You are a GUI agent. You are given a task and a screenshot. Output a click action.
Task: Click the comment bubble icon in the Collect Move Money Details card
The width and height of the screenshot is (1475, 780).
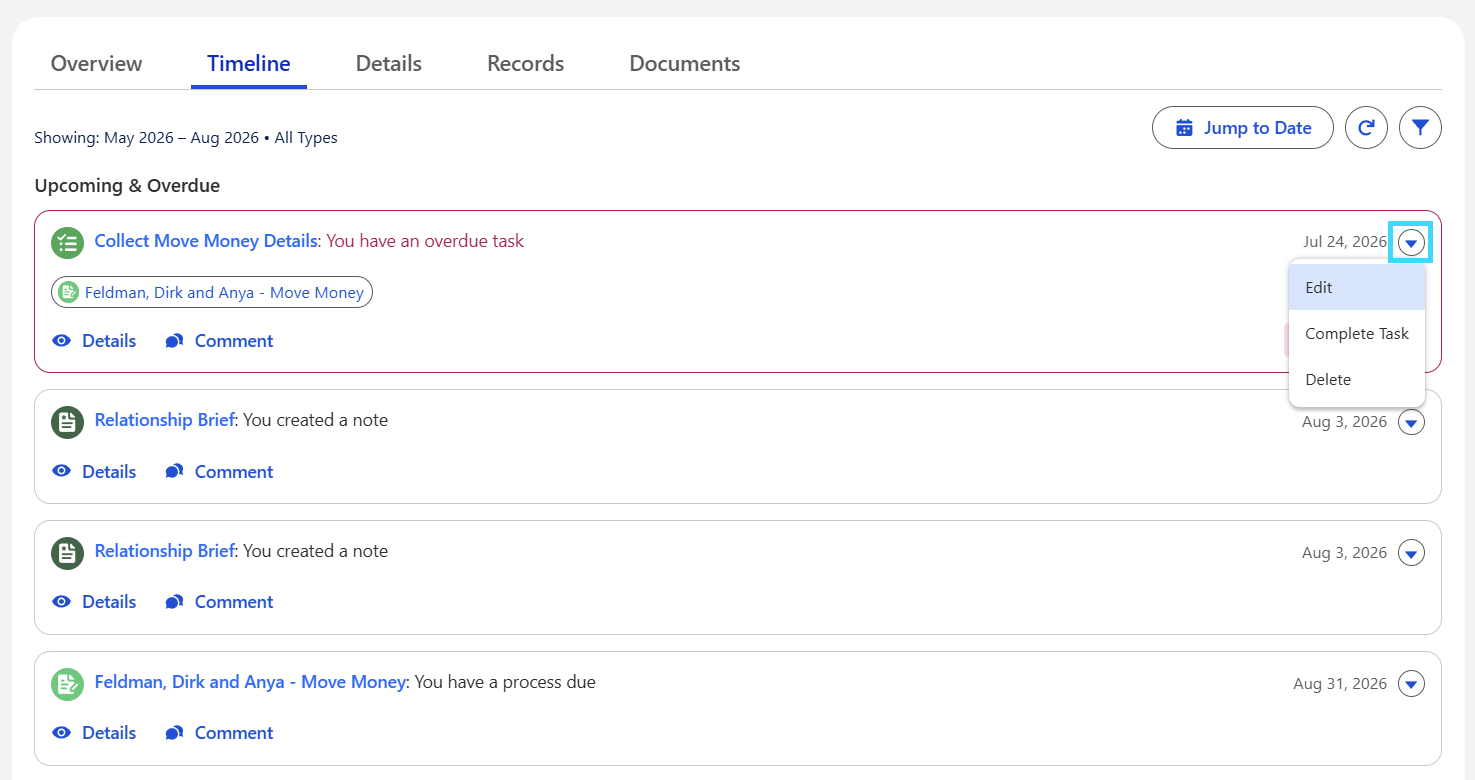(x=174, y=341)
